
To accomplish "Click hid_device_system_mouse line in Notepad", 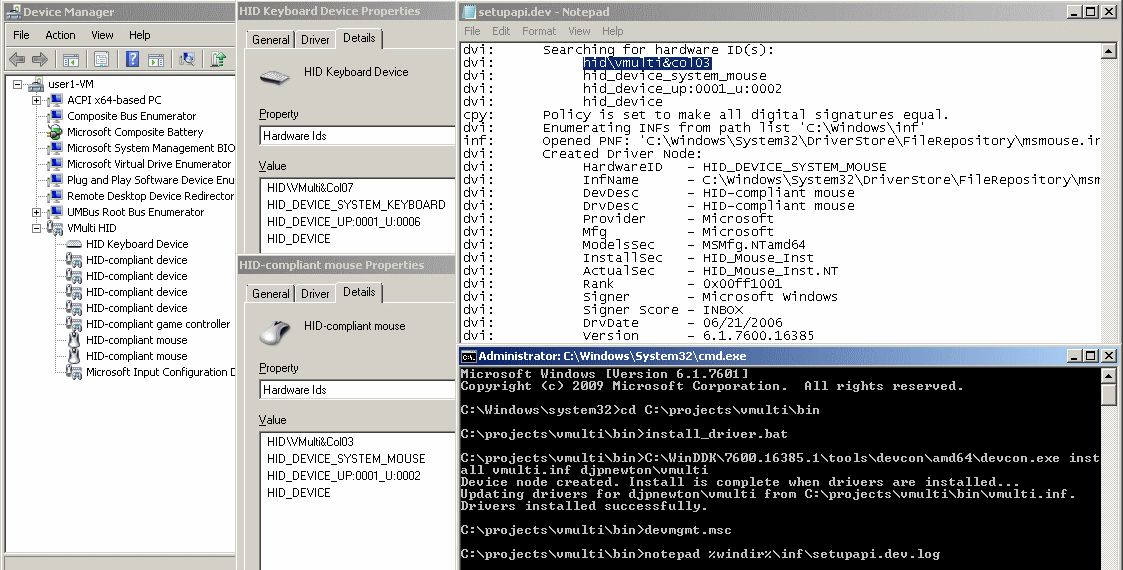I will click(x=675, y=76).
